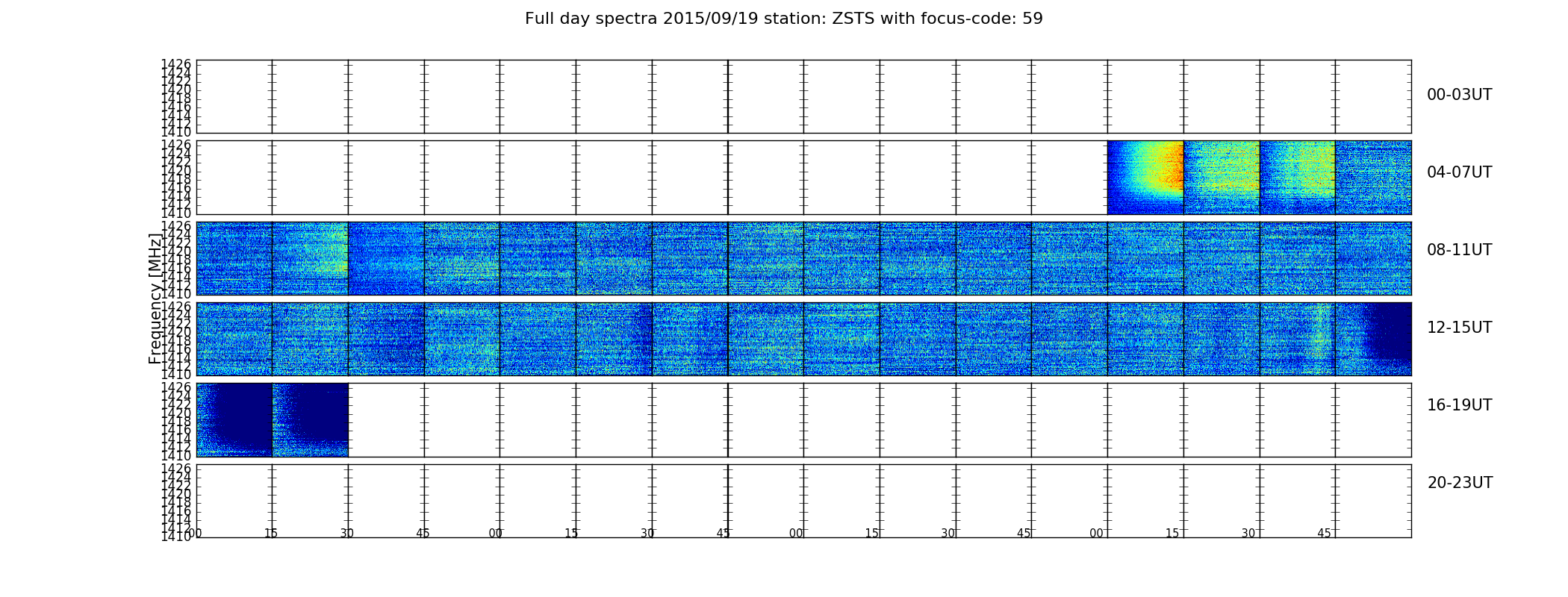This screenshot has width=1568, height=597.
Task: Click the 08-11UT spectrogram strip
Action: click(803, 258)
